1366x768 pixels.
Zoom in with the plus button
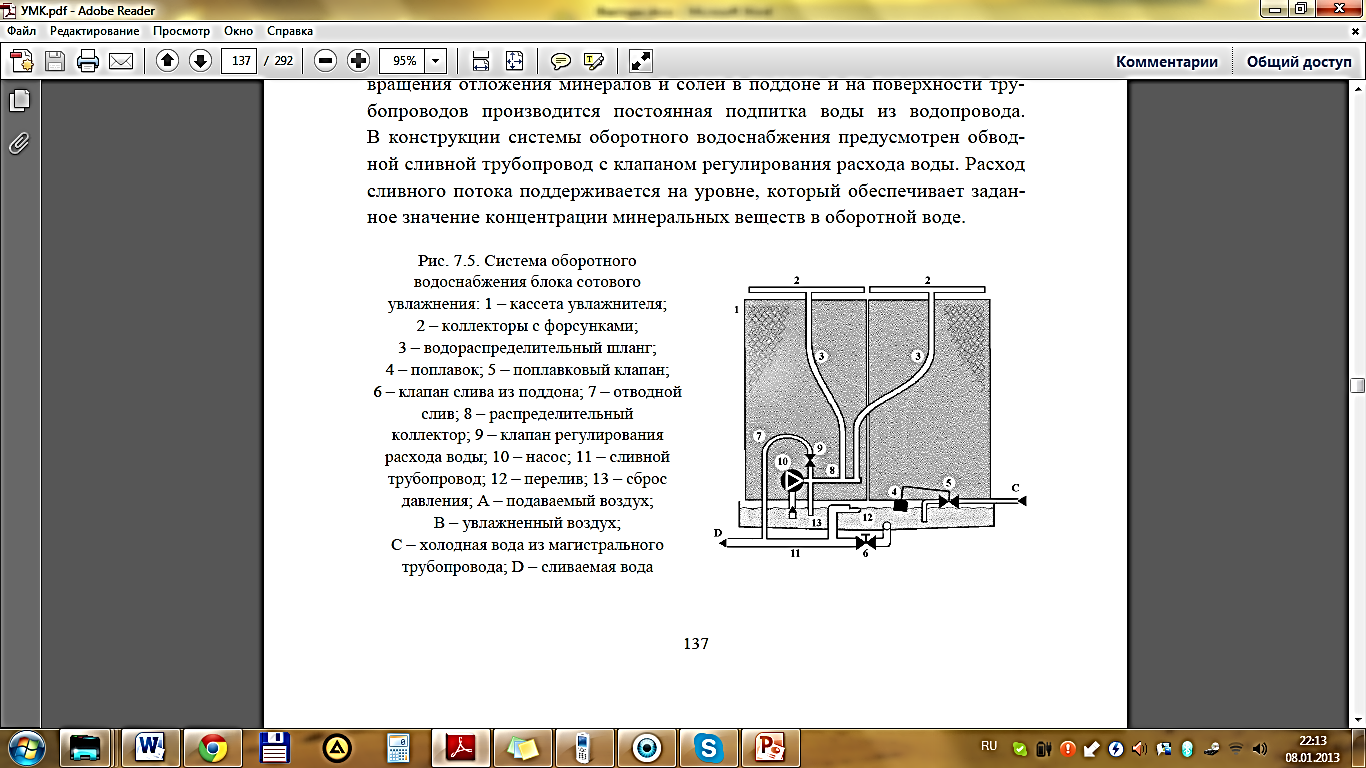(x=358, y=61)
